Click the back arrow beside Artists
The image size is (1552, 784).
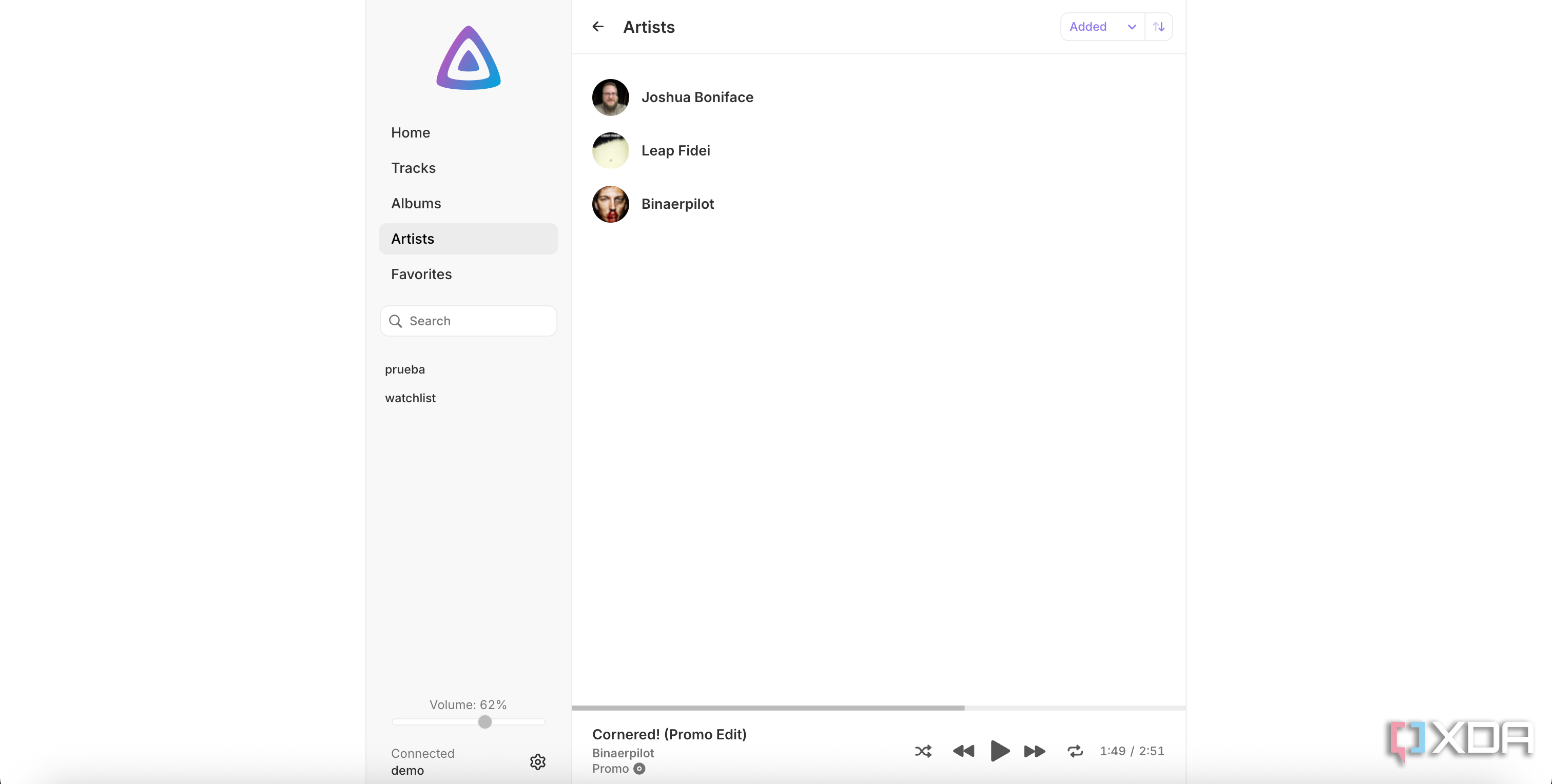coord(598,27)
